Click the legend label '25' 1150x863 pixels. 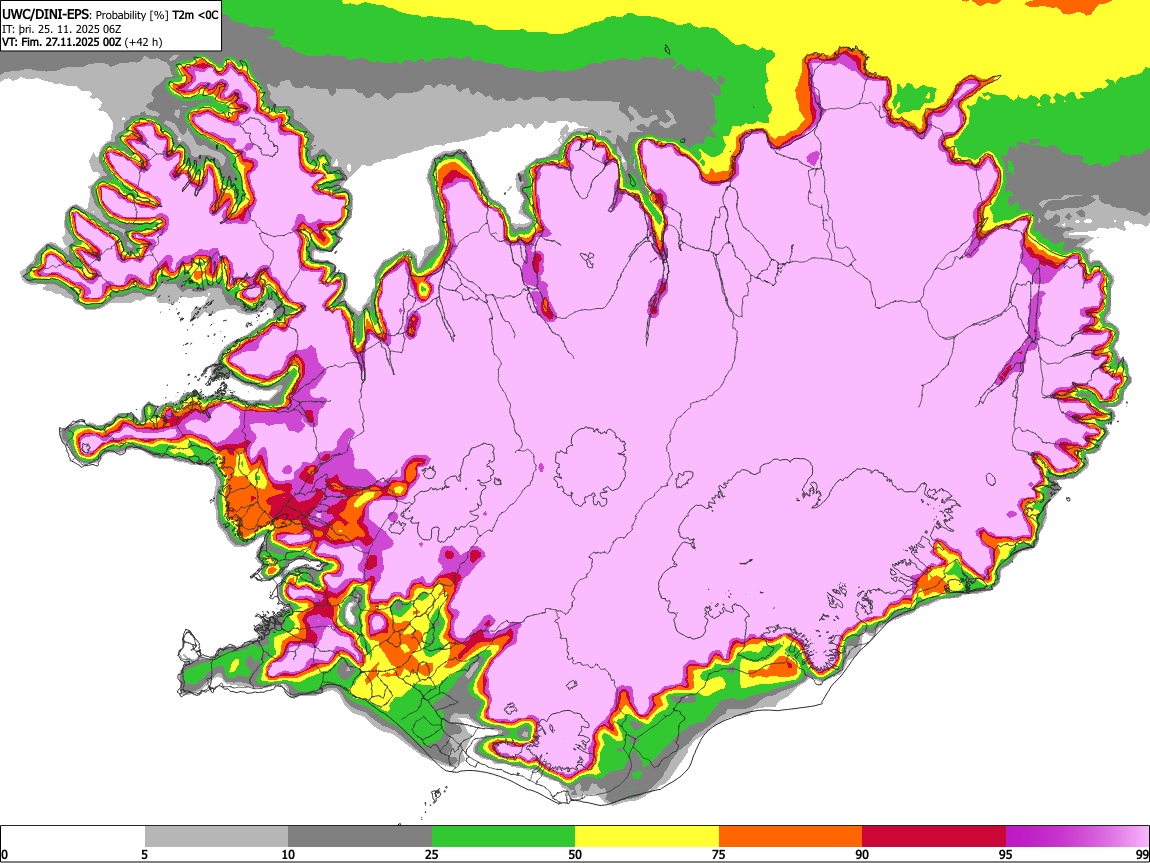(432, 854)
